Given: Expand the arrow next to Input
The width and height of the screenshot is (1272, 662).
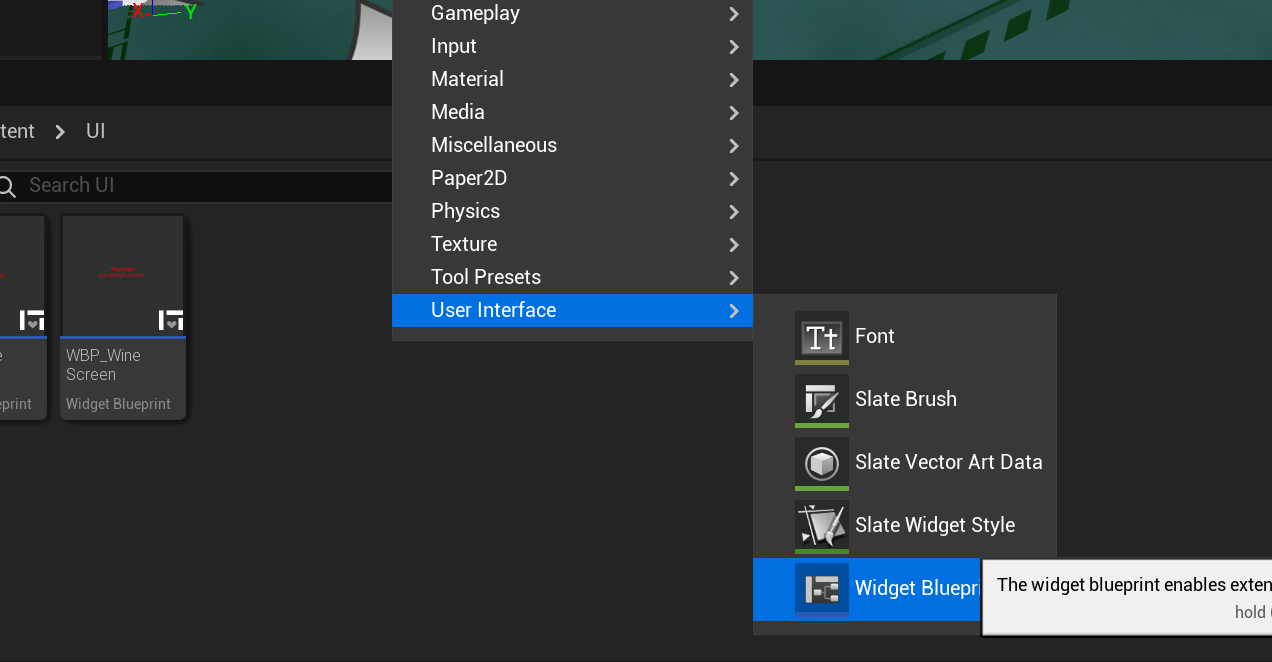Looking at the screenshot, I should [734, 47].
